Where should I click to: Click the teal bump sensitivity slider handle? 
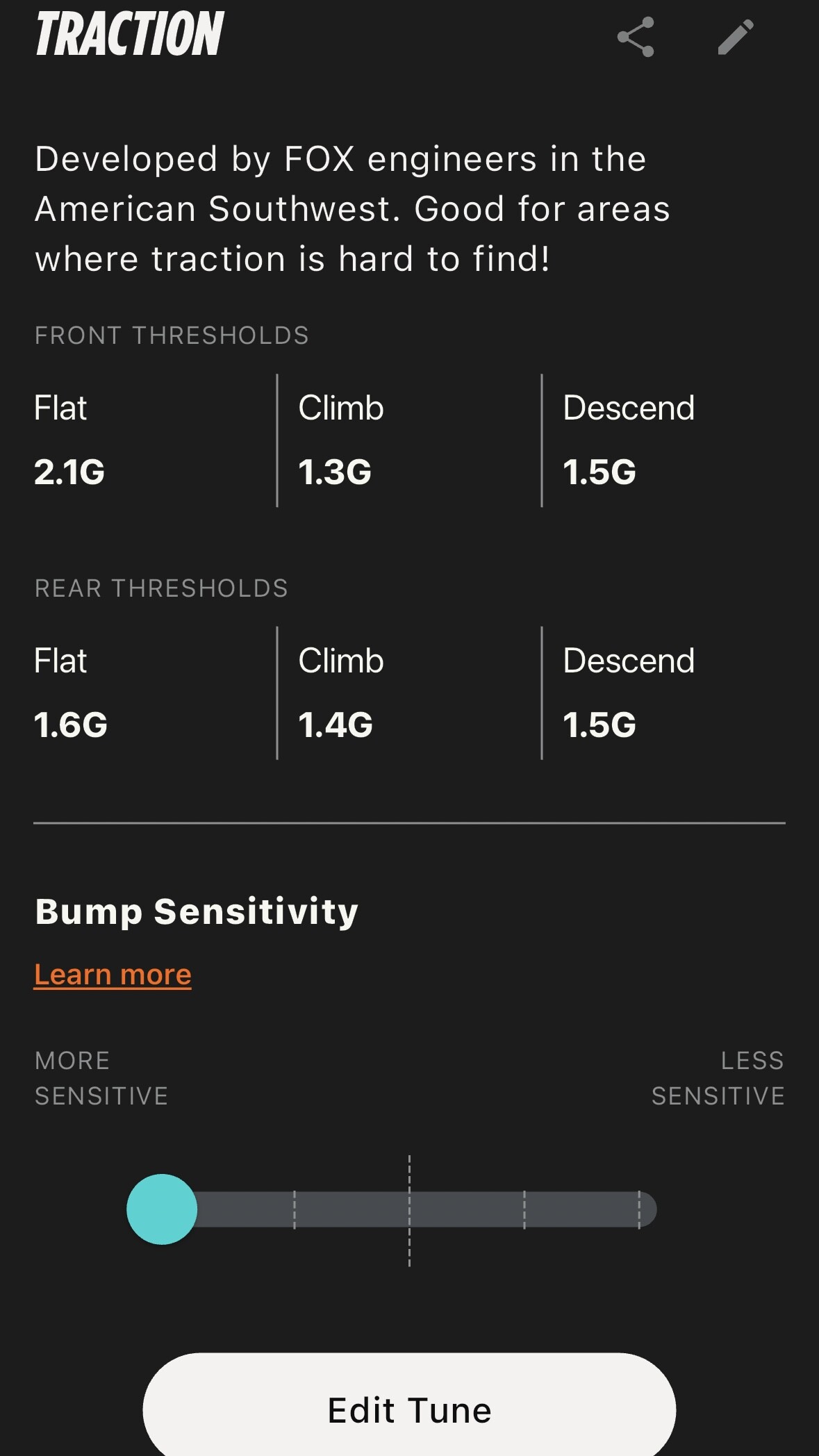point(162,1209)
